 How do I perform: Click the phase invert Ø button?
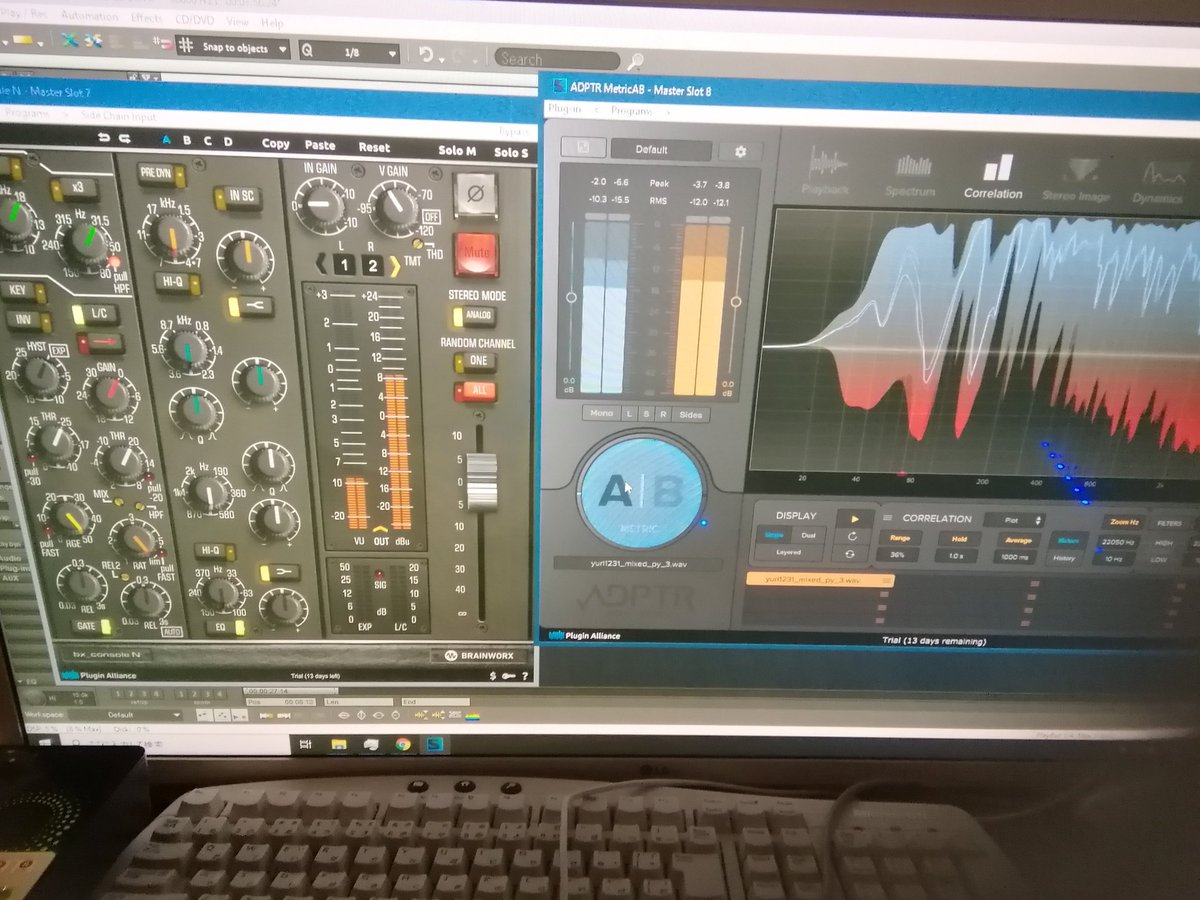pyautogui.click(x=475, y=194)
